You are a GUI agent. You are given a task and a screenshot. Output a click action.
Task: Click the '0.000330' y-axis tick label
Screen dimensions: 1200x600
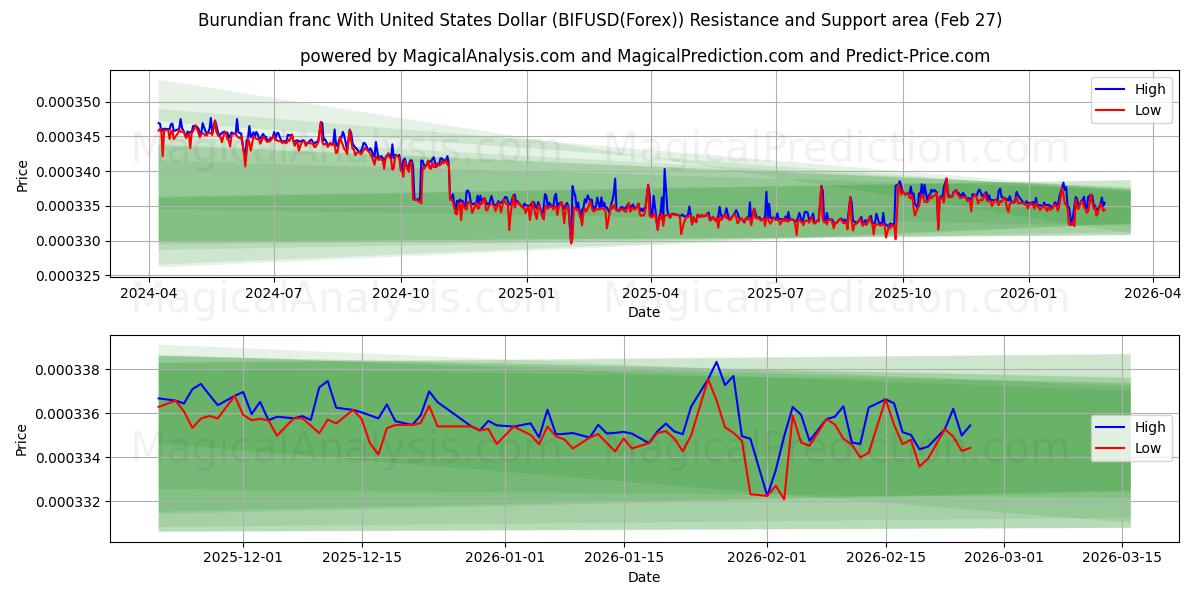69,242
